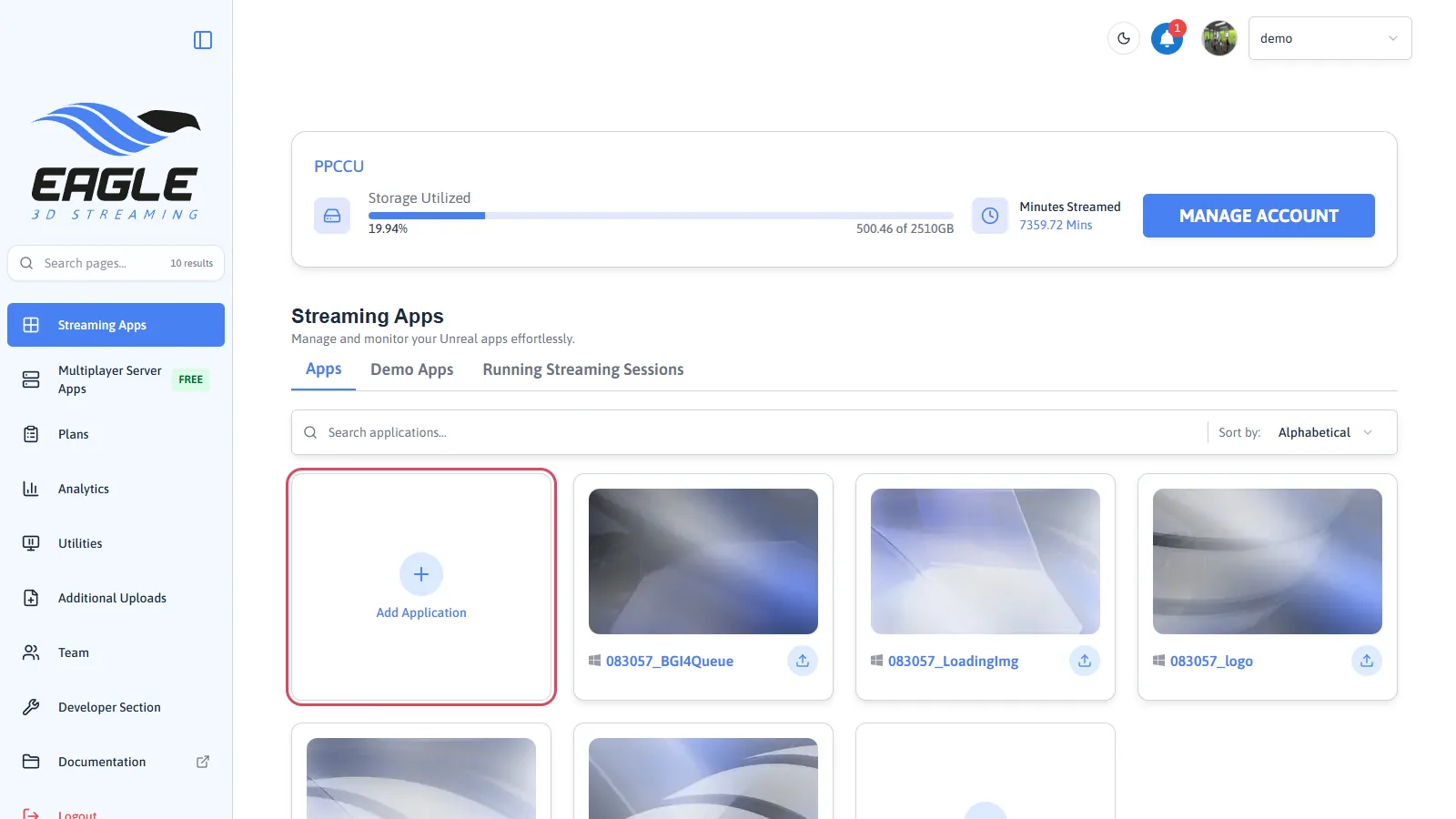Click the Add Application link text
Screen dimensions: 1456x819
tap(421, 612)
